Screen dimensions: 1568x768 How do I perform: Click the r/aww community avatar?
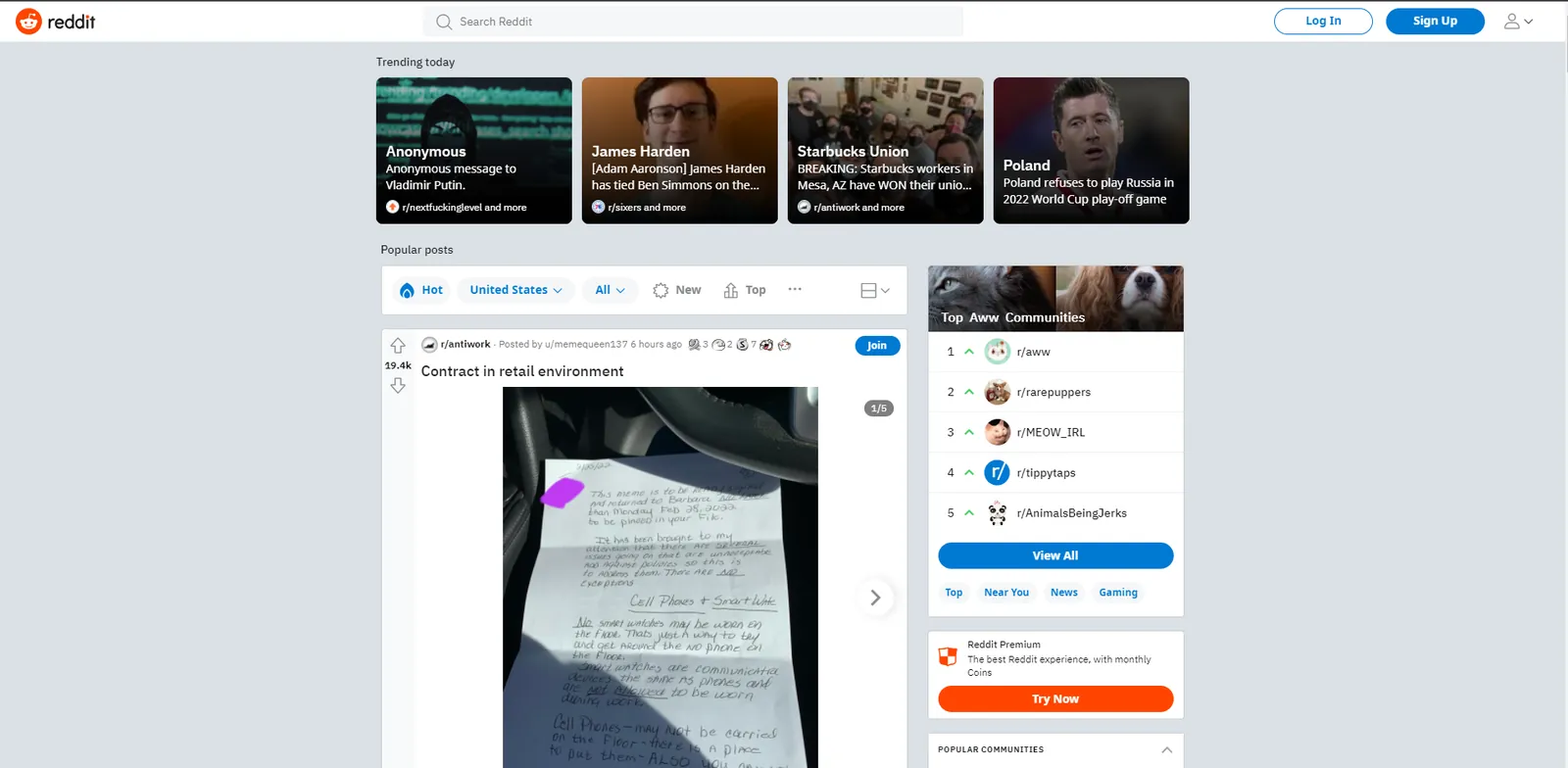(x=998, y=352)
